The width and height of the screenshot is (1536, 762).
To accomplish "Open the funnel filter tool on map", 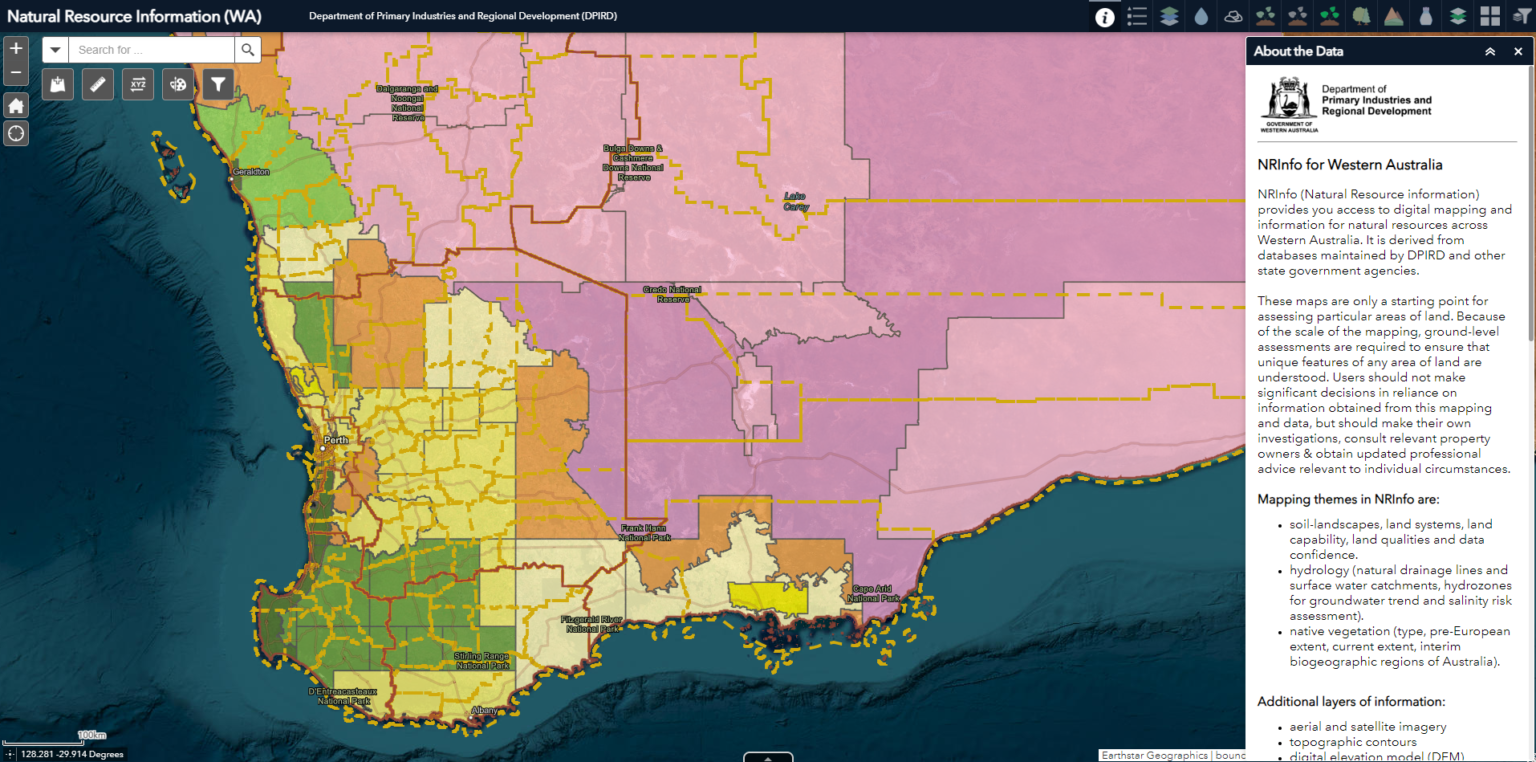I will pyautogui.click(x=218, y=85).
